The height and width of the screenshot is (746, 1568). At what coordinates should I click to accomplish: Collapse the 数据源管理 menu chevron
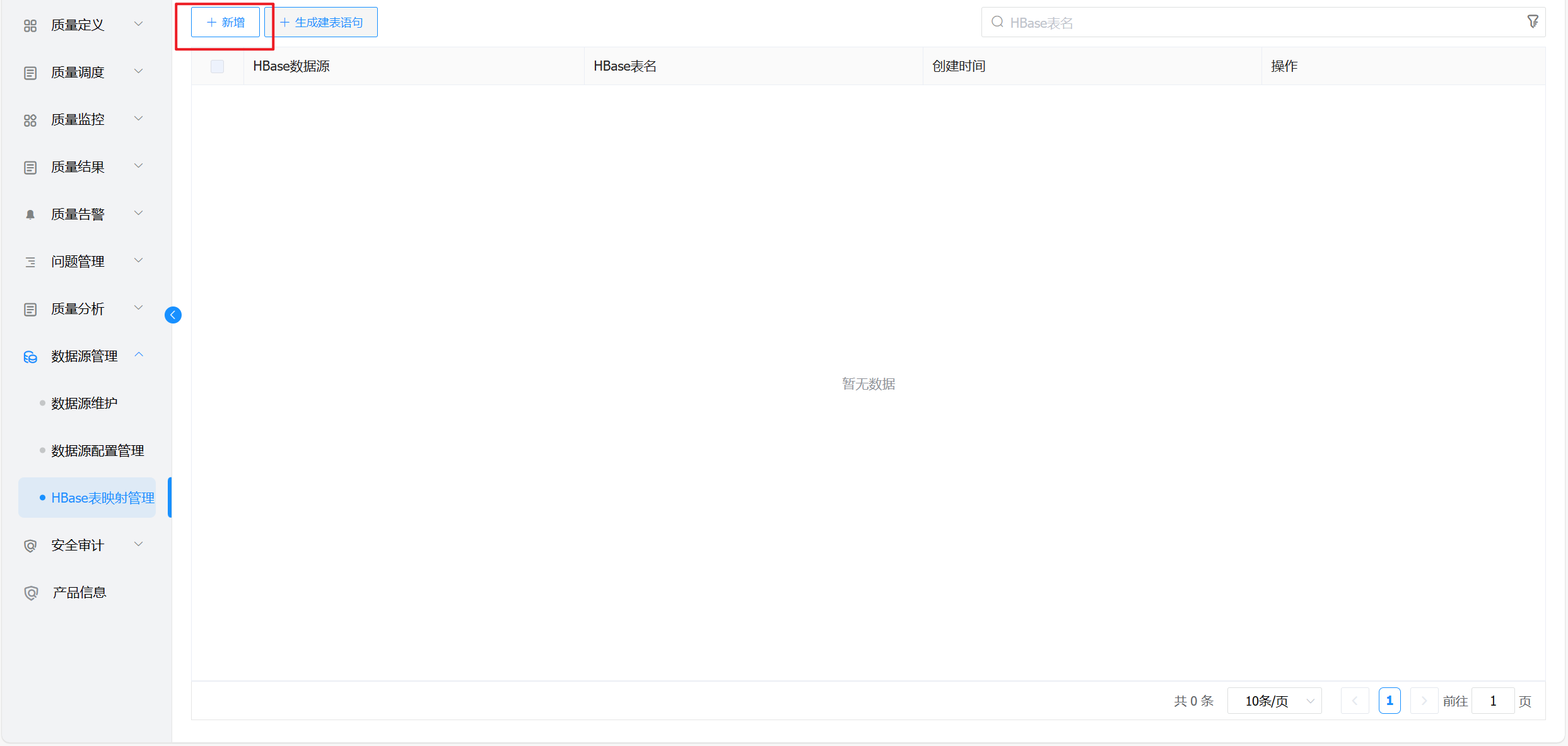point(139,355)
